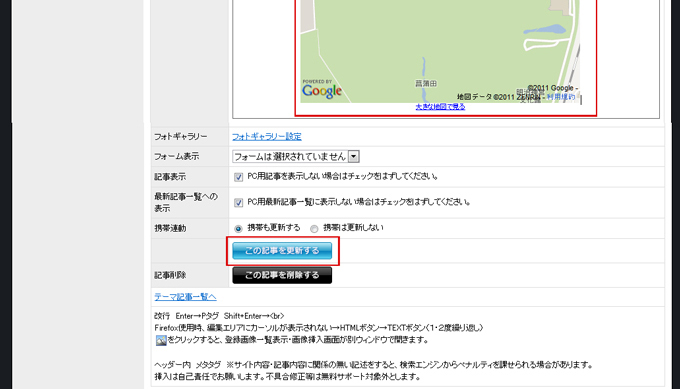This screenshot has width=680, height=389.
Task: Click the この記事を削除する button
Action: pyautogui.click(x=282, y=275)
